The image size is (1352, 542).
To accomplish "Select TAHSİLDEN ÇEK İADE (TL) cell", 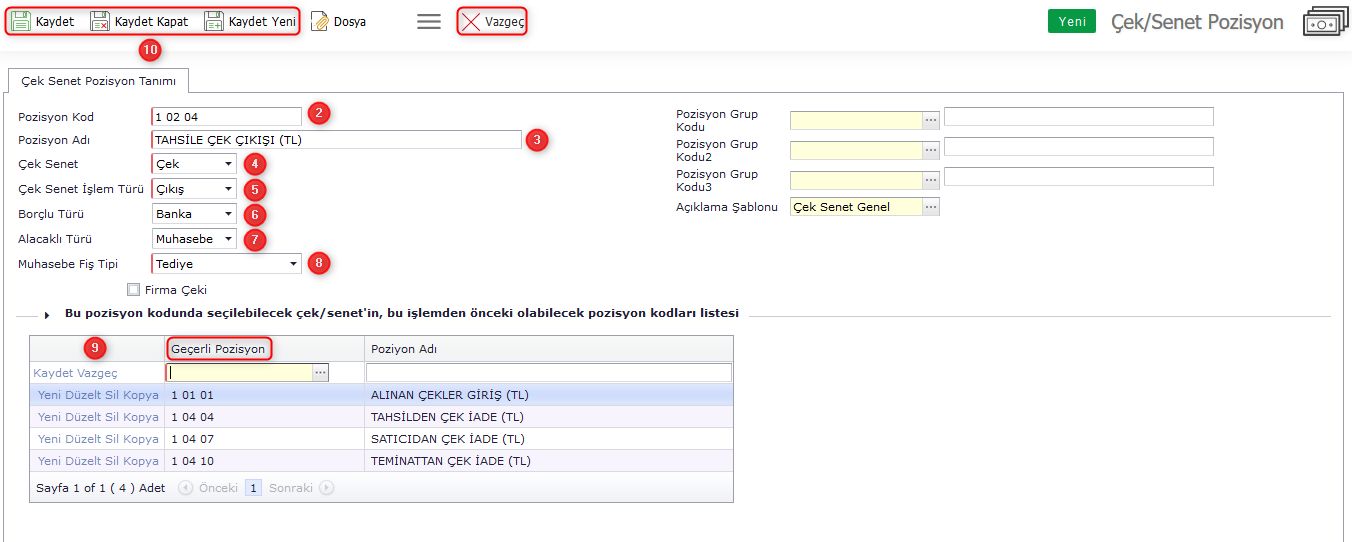I will tap(548, 417).
